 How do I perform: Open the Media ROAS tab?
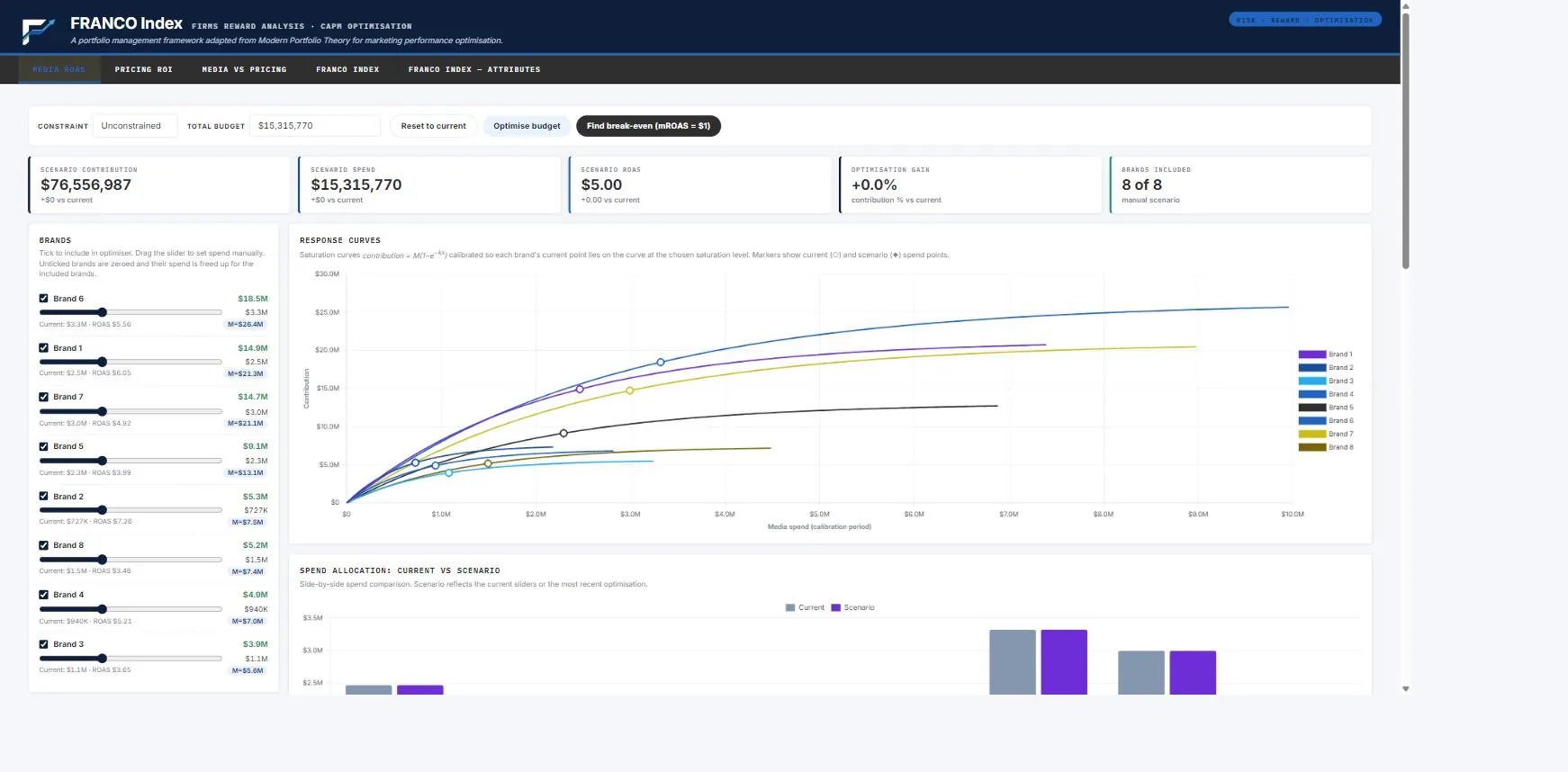coord(59,69)
